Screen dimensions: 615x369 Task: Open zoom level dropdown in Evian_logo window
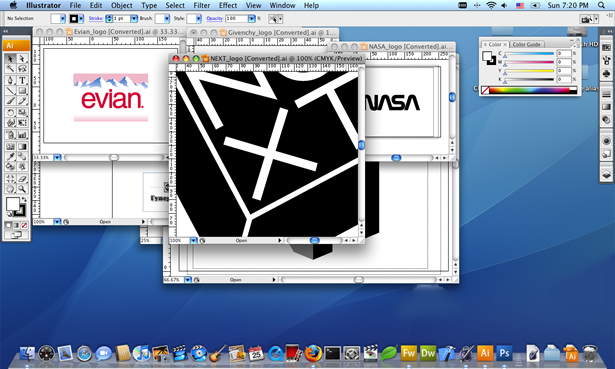pyautogui.click(x=57, y=157)
